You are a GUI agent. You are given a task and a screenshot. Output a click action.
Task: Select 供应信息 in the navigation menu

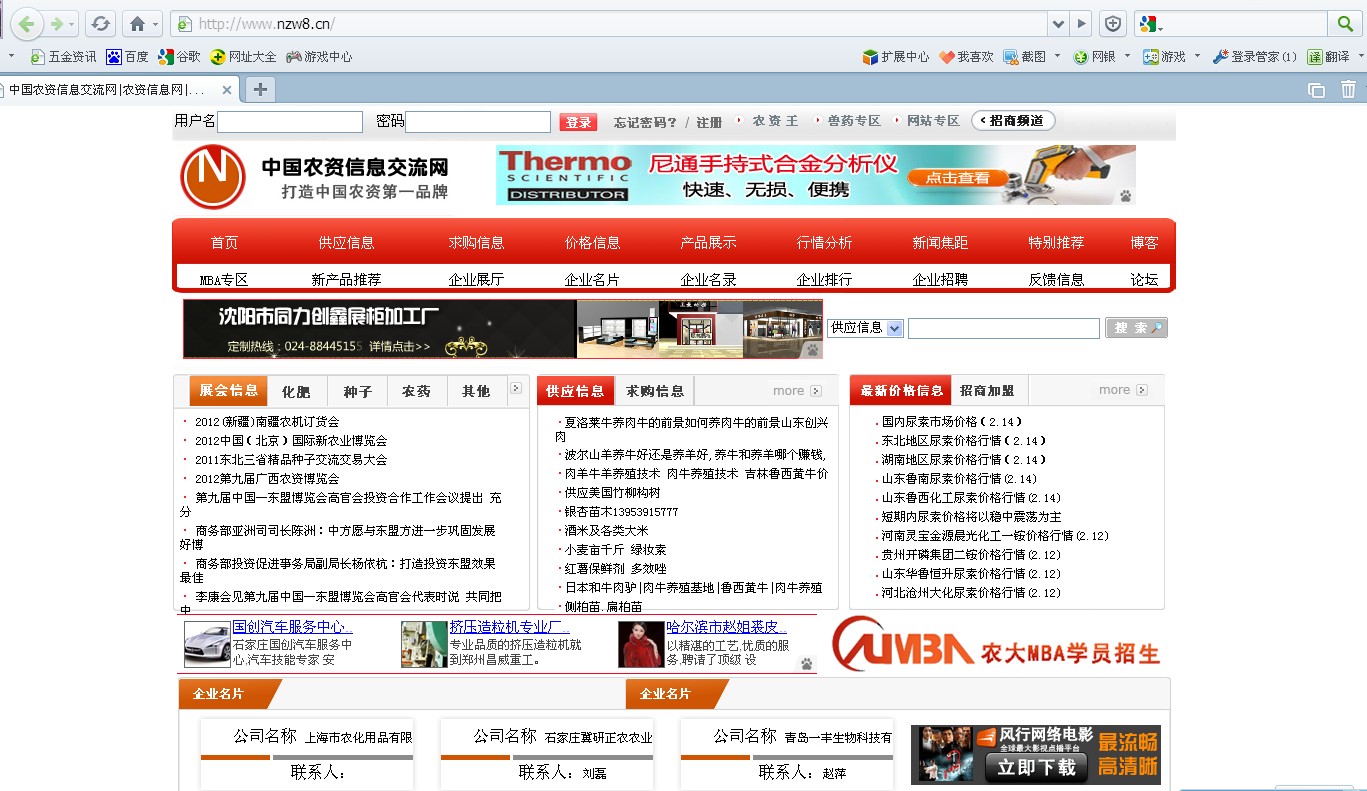pos(346,242)
